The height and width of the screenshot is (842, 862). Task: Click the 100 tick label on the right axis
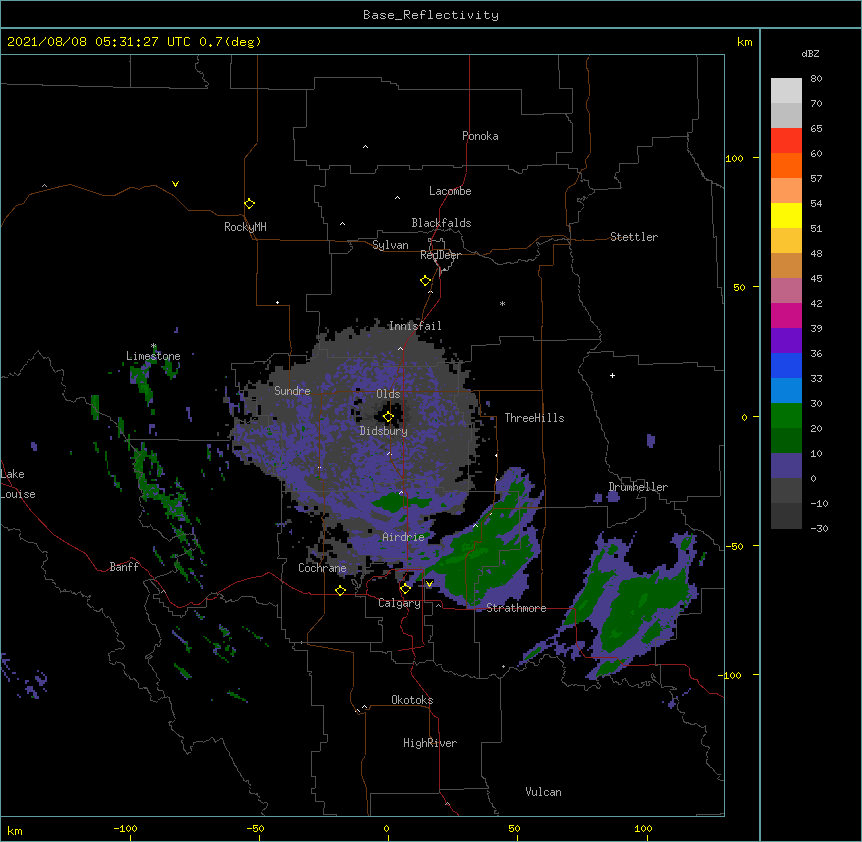coord(734,158)
